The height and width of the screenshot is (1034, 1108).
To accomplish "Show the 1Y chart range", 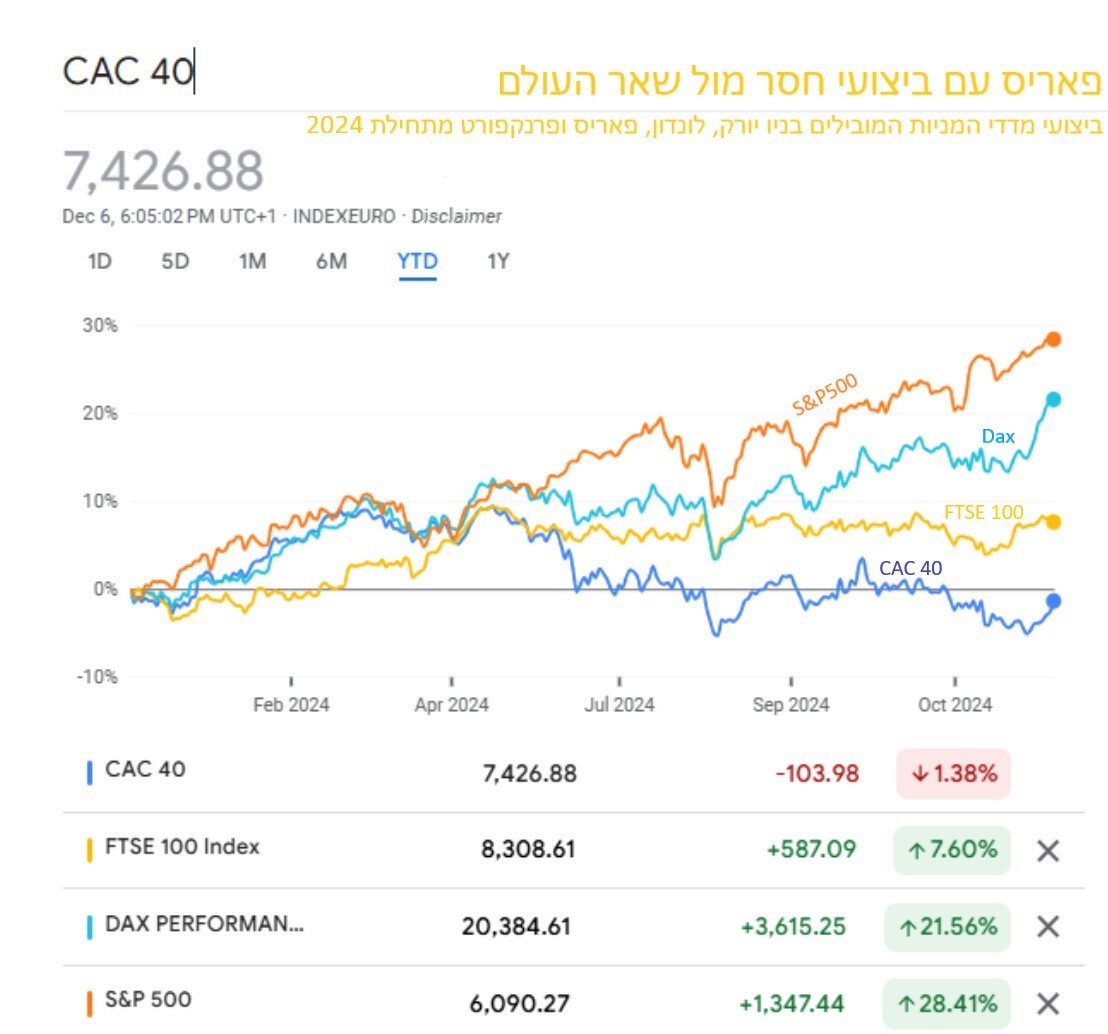I will click(498, 262).
